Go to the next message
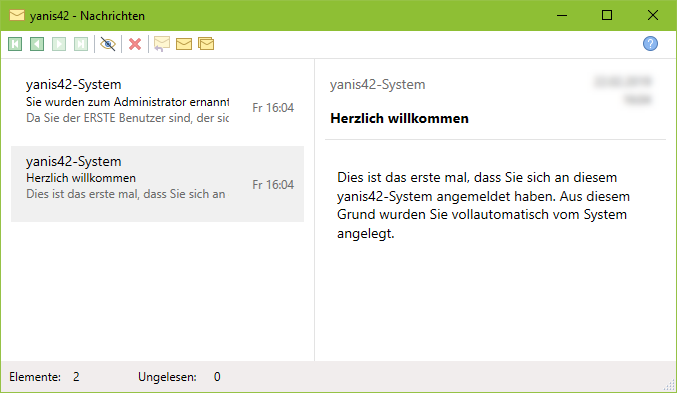 tap(59, 44)
